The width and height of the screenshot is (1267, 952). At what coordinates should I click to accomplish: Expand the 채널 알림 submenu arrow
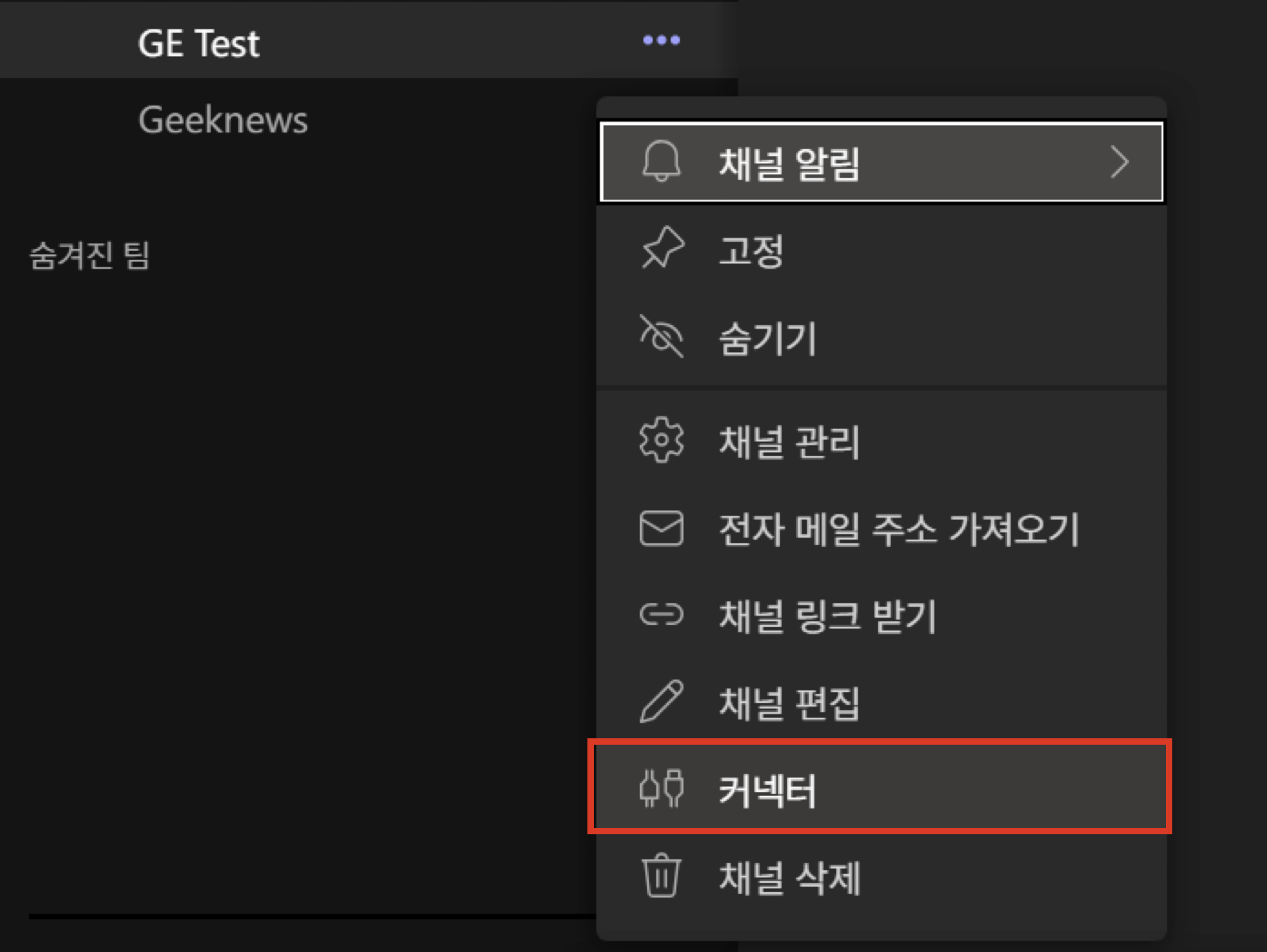[1119, 162]
